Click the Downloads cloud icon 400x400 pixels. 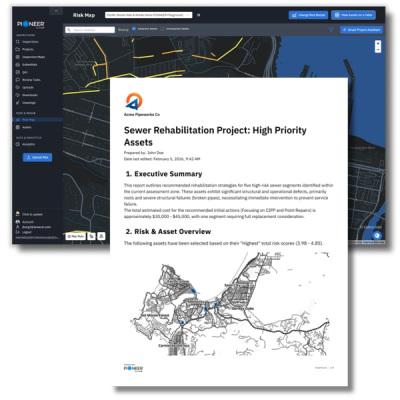18,95
